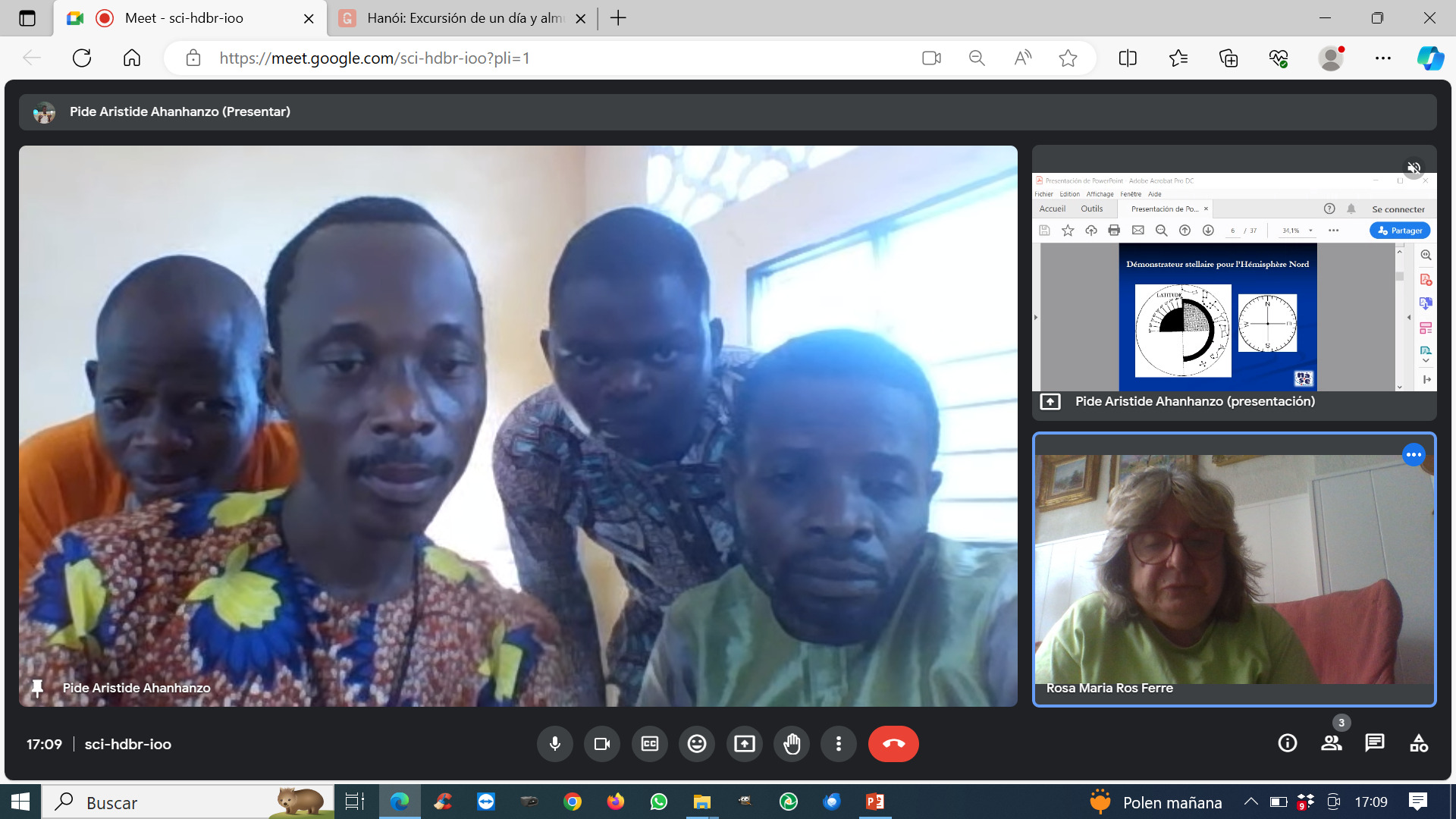The width and height of the screenshot is (1456, 819).
Task: Open options on Rosa Maria Ros Ferre tile
Action: click(x=1414, y=454)
